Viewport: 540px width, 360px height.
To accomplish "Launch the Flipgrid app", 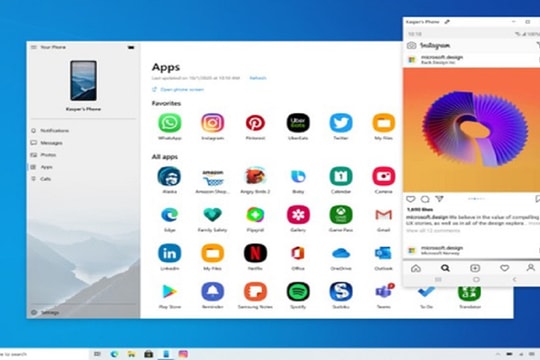I will point(255,215).
